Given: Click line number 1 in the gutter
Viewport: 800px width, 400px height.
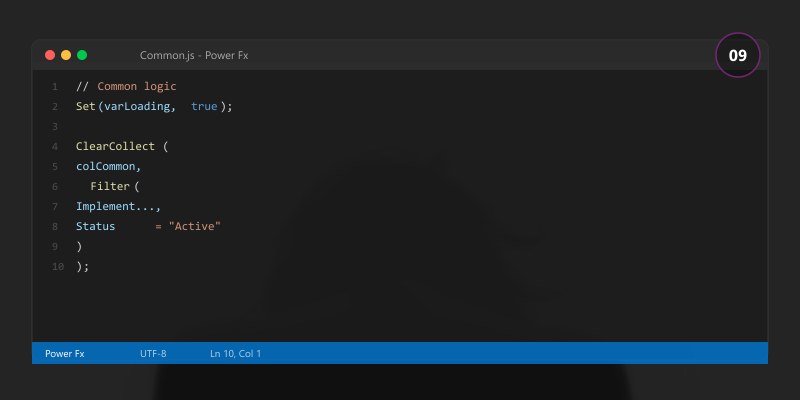Looking at the screenshot, I should coord(55,86).
